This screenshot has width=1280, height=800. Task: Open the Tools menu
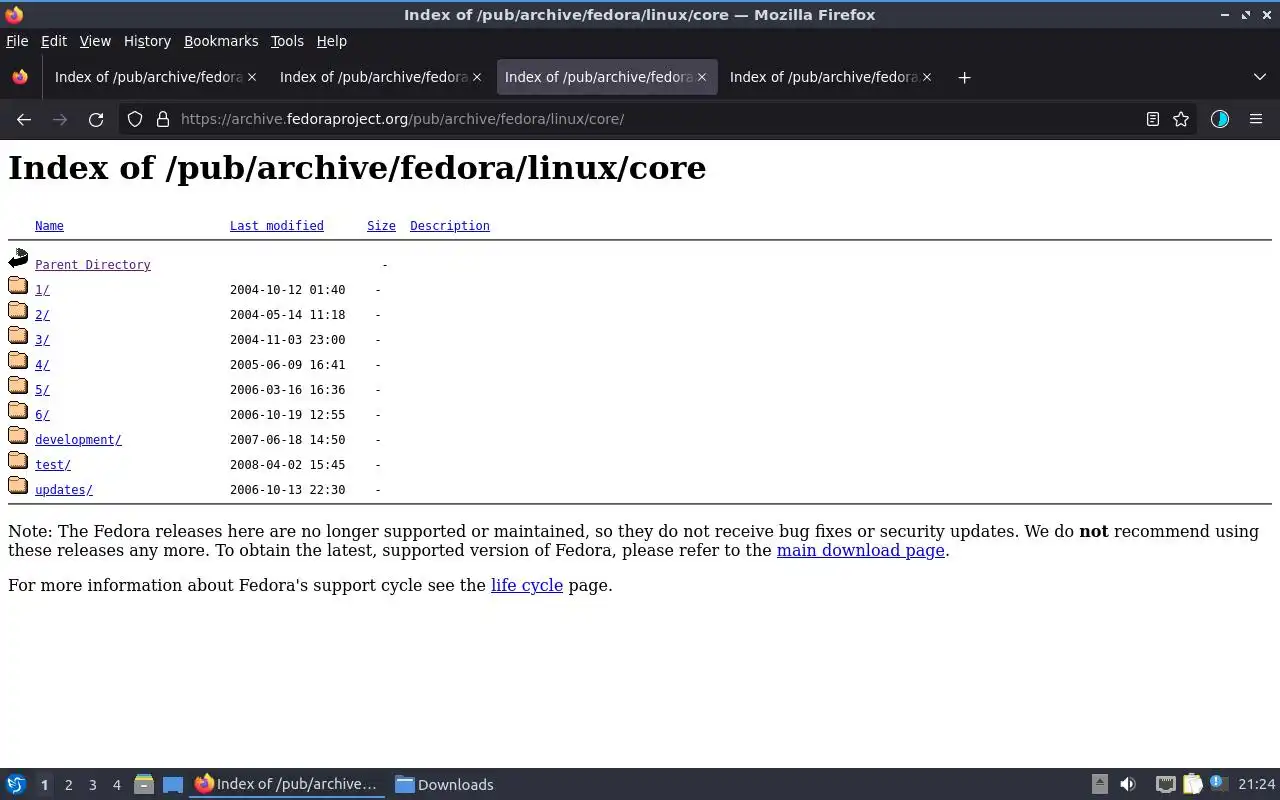click(287, 41)
